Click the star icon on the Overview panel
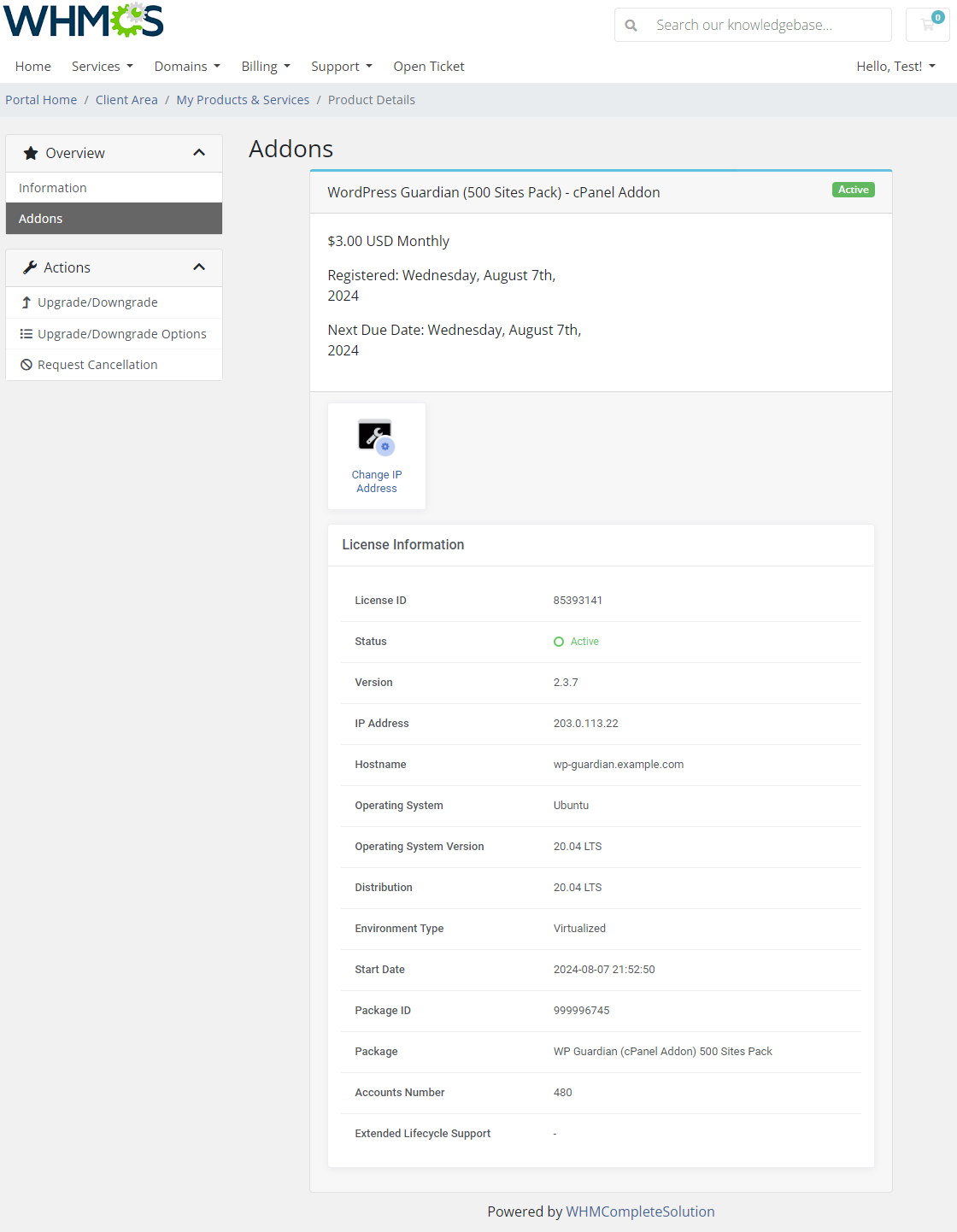 30,152
